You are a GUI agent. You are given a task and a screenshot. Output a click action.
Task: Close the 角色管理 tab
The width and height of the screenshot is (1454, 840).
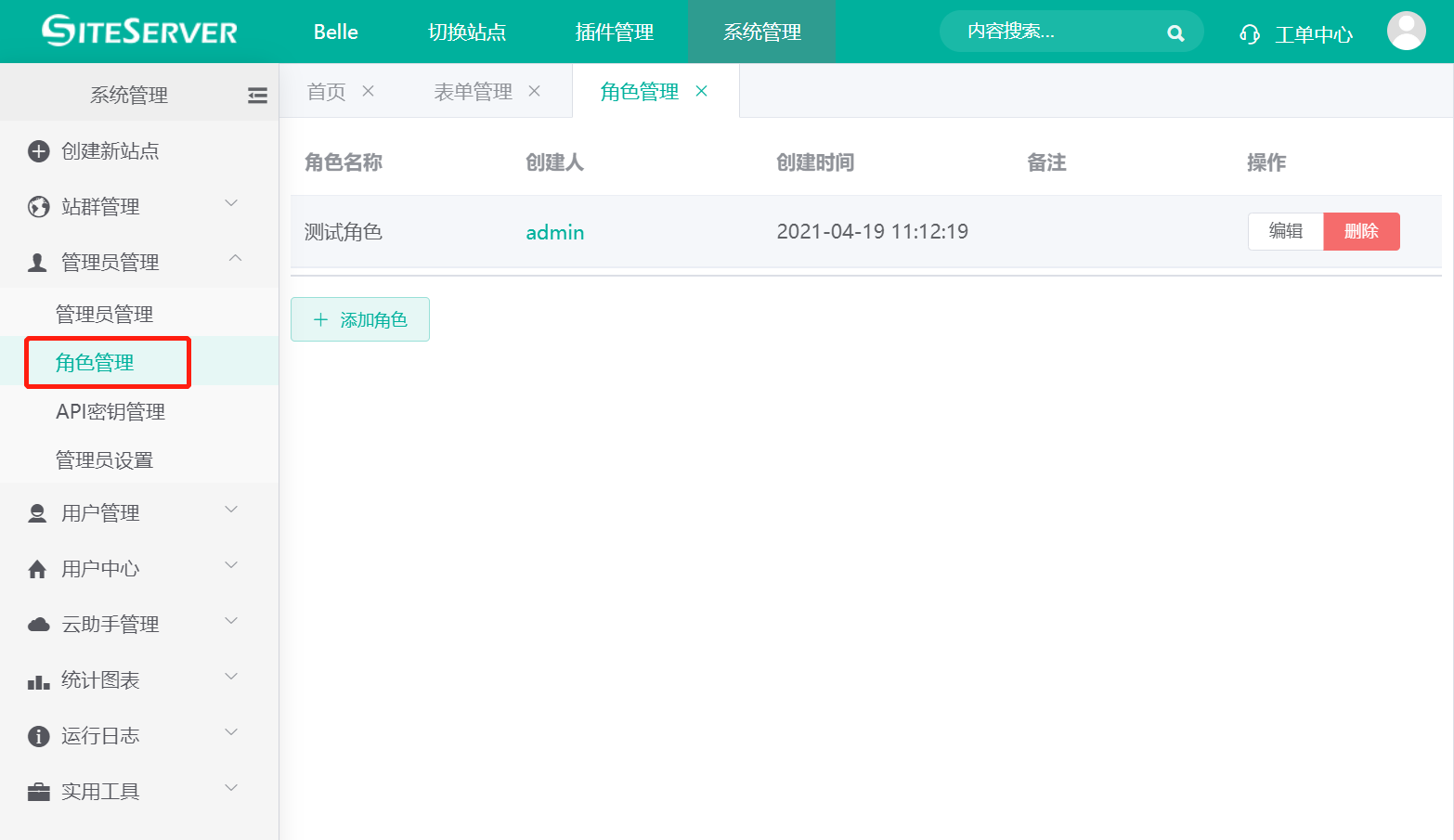coord(702,91)
